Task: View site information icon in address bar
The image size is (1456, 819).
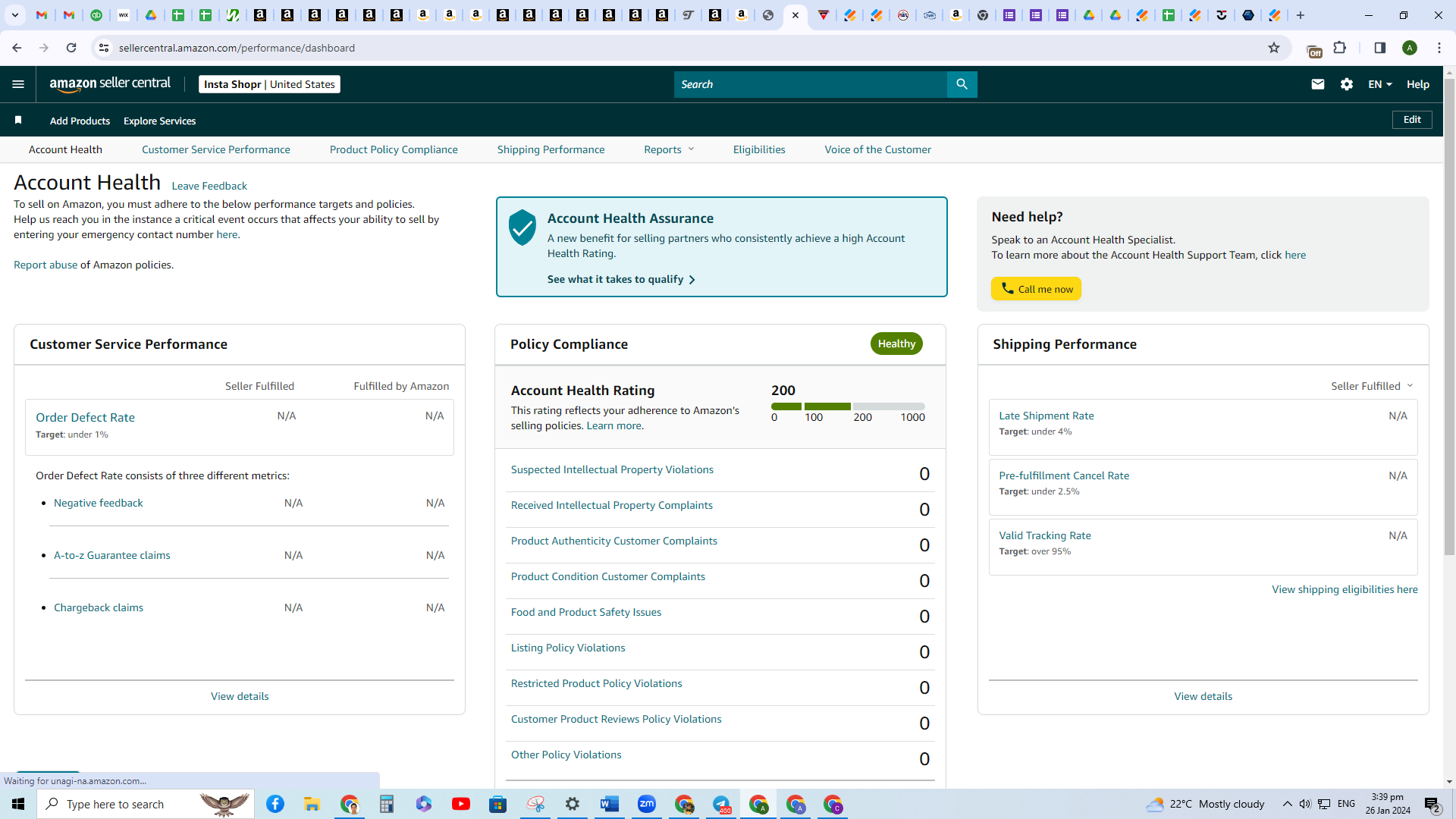Action: pos(104,48)
